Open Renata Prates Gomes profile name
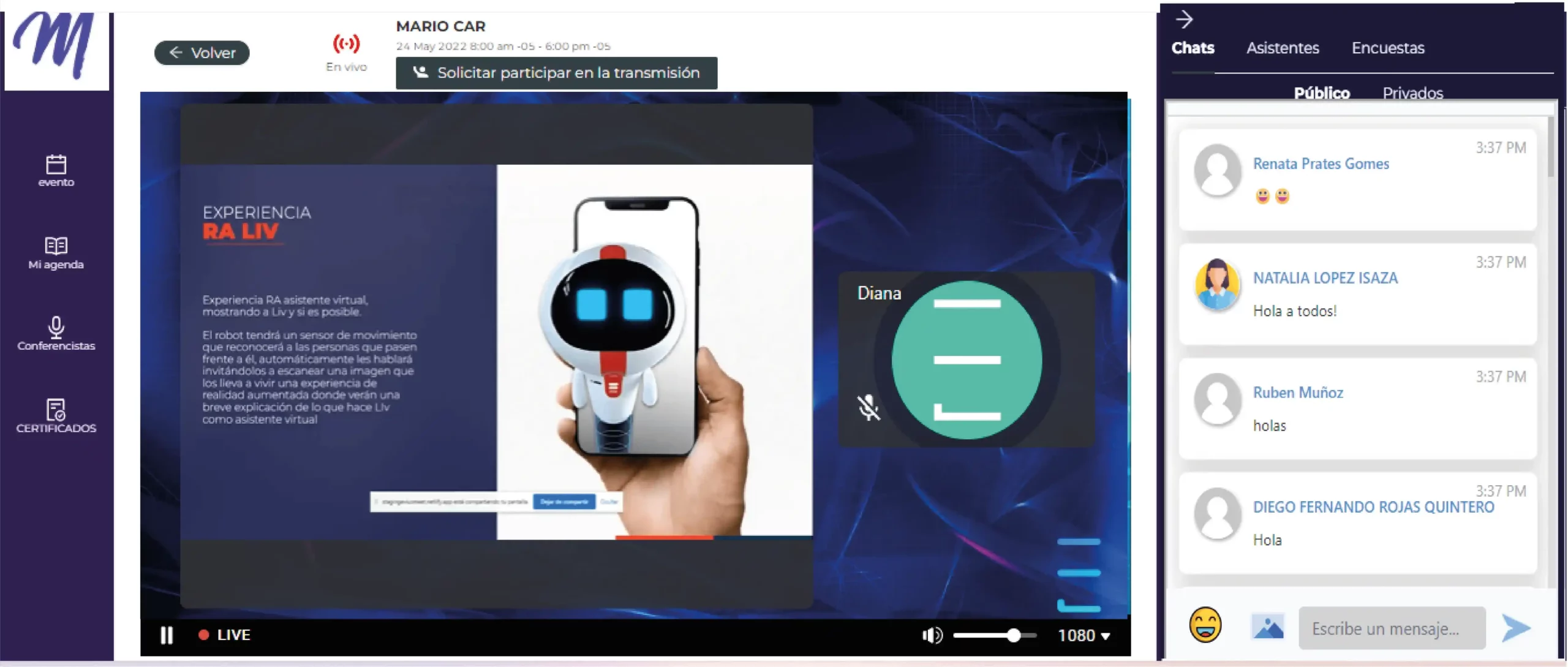The height and width of the screenshot is (667, 1568). tap(1321, 164)
